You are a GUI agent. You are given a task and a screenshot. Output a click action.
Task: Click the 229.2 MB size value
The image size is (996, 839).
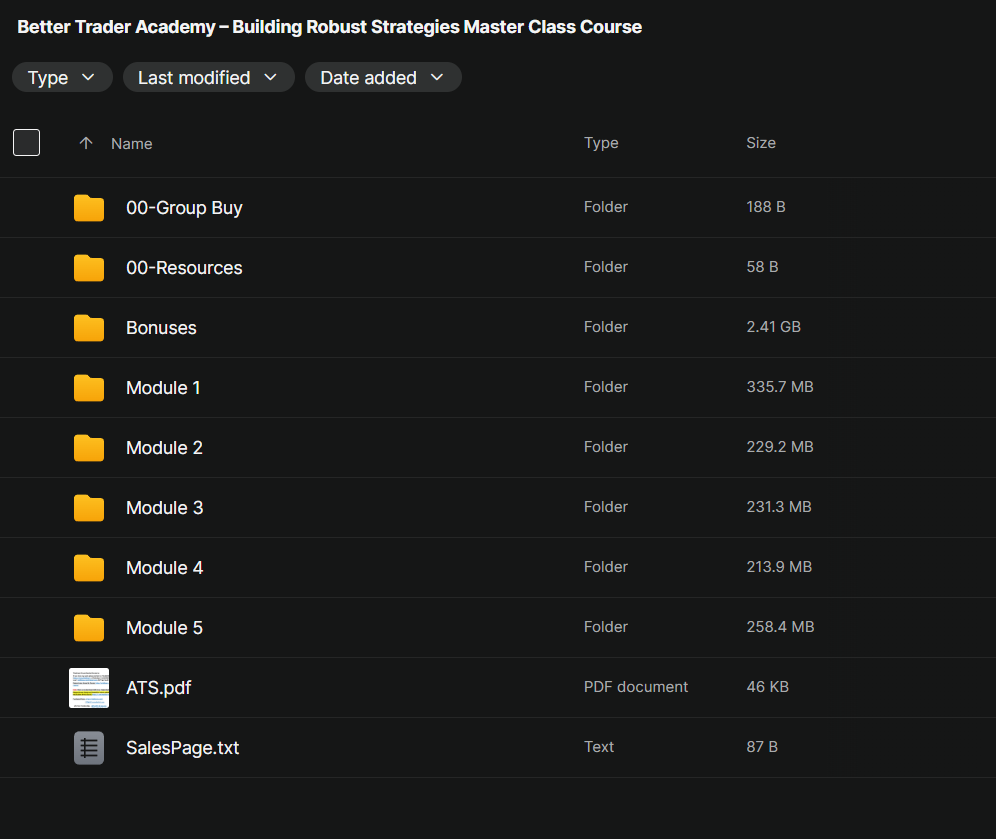tap(780, 446)
